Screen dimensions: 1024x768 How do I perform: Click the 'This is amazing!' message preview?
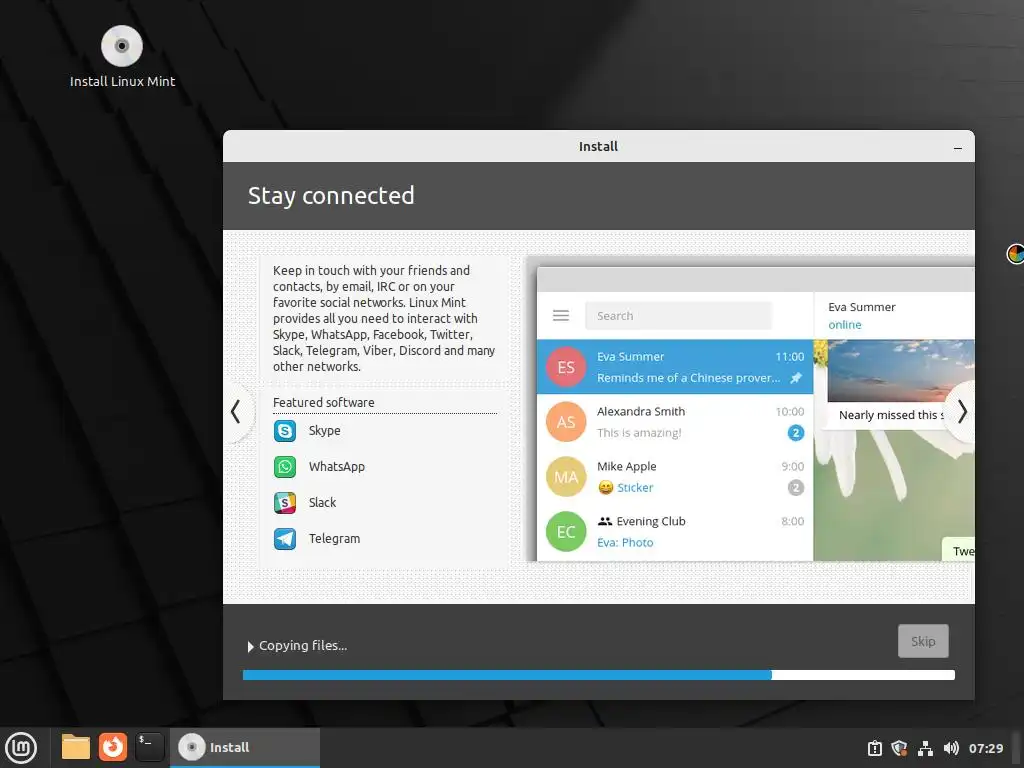[639, 433]
